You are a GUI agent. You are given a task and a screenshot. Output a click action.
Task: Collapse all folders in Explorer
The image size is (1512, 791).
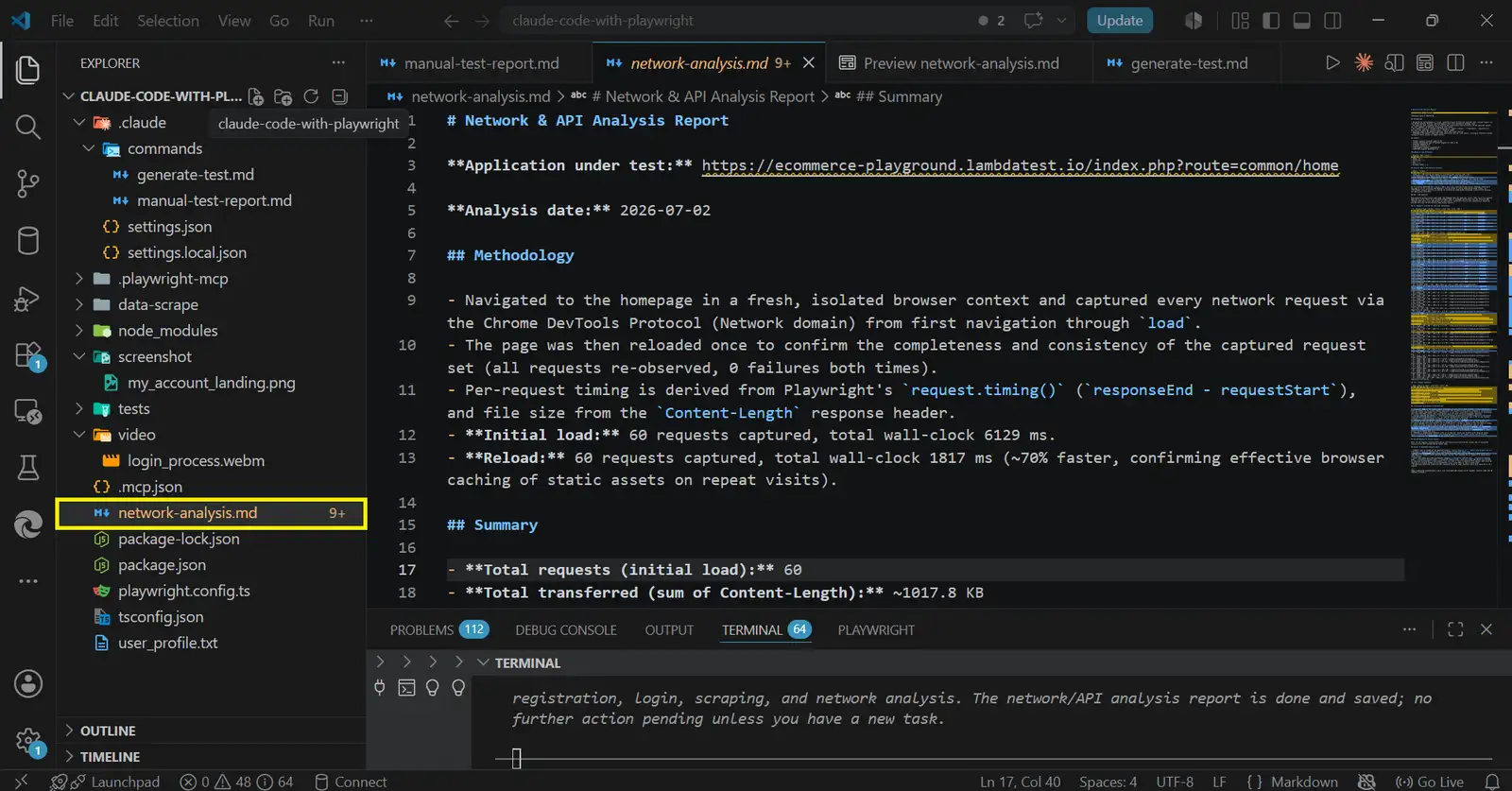[x=340, y=96]
